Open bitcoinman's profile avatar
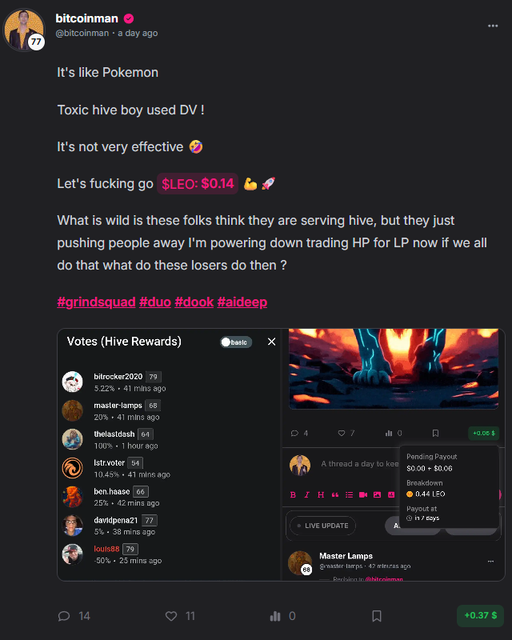The image size is (512, 640). [x=24, y=30]
